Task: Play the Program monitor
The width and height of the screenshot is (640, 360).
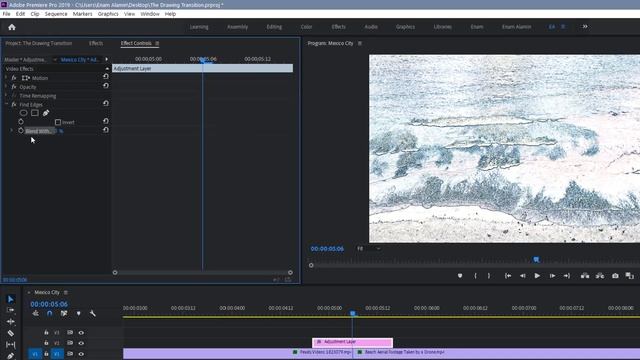Action: (537, 276)
